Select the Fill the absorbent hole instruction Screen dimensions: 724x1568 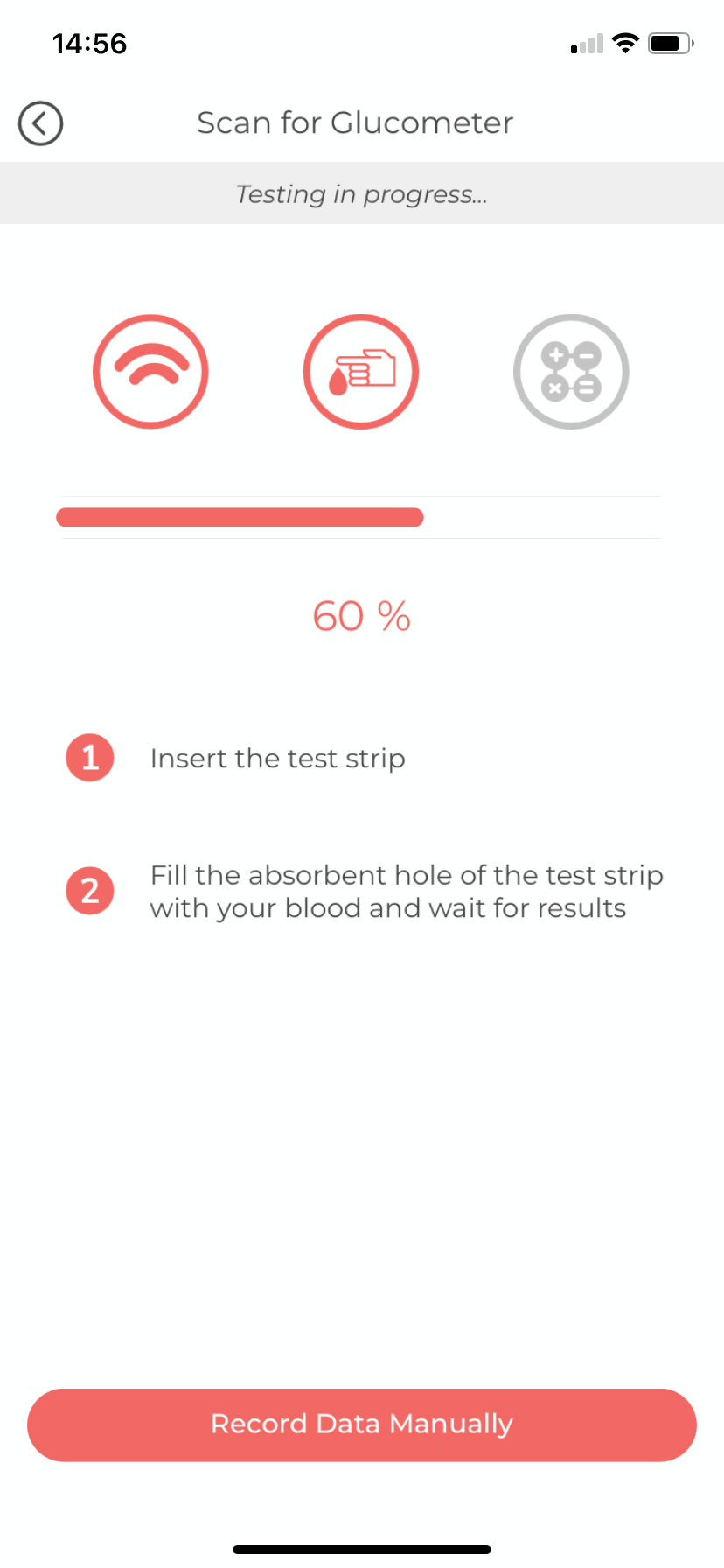pyautogui.click(x=407, y=875)
